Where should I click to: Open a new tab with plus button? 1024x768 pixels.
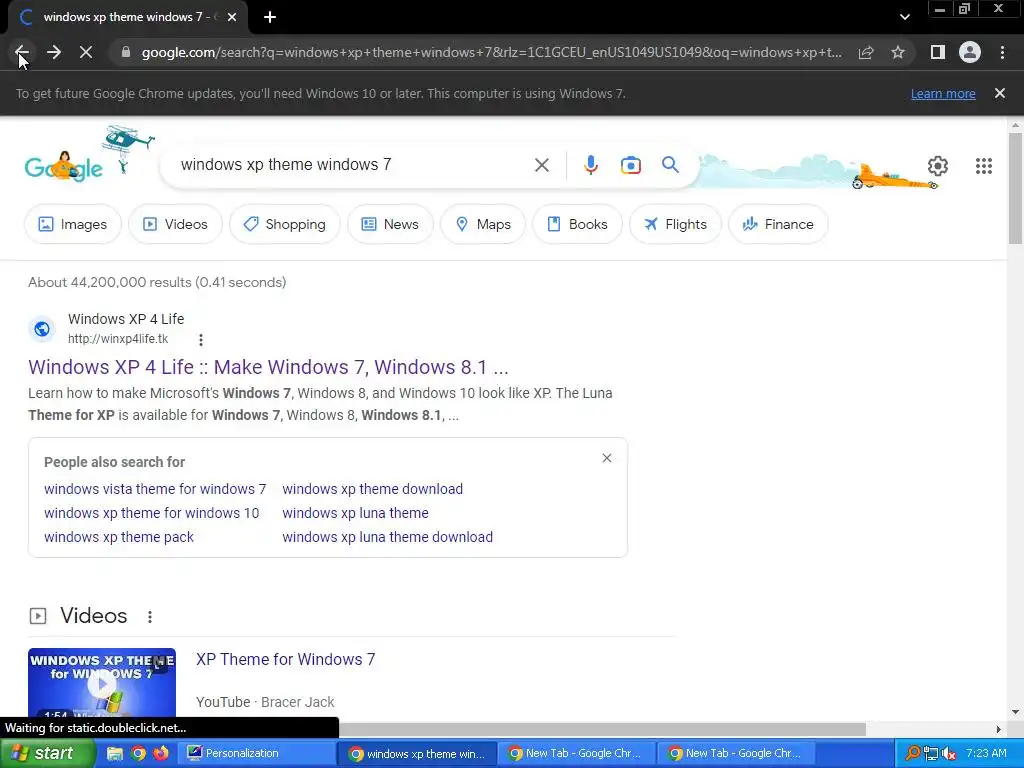(x=270, y=18)
